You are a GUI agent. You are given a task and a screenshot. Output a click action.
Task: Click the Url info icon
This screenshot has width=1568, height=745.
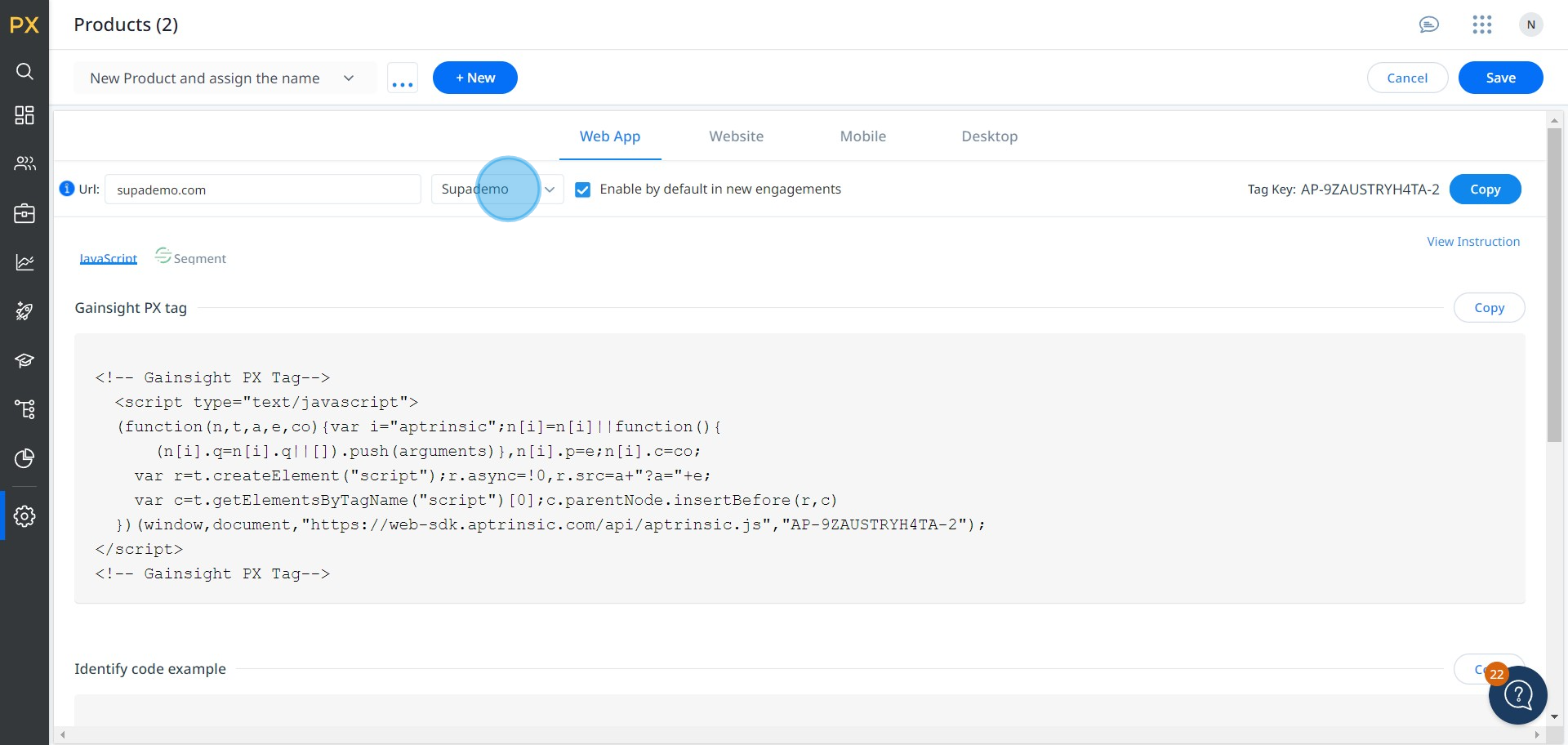67,189
